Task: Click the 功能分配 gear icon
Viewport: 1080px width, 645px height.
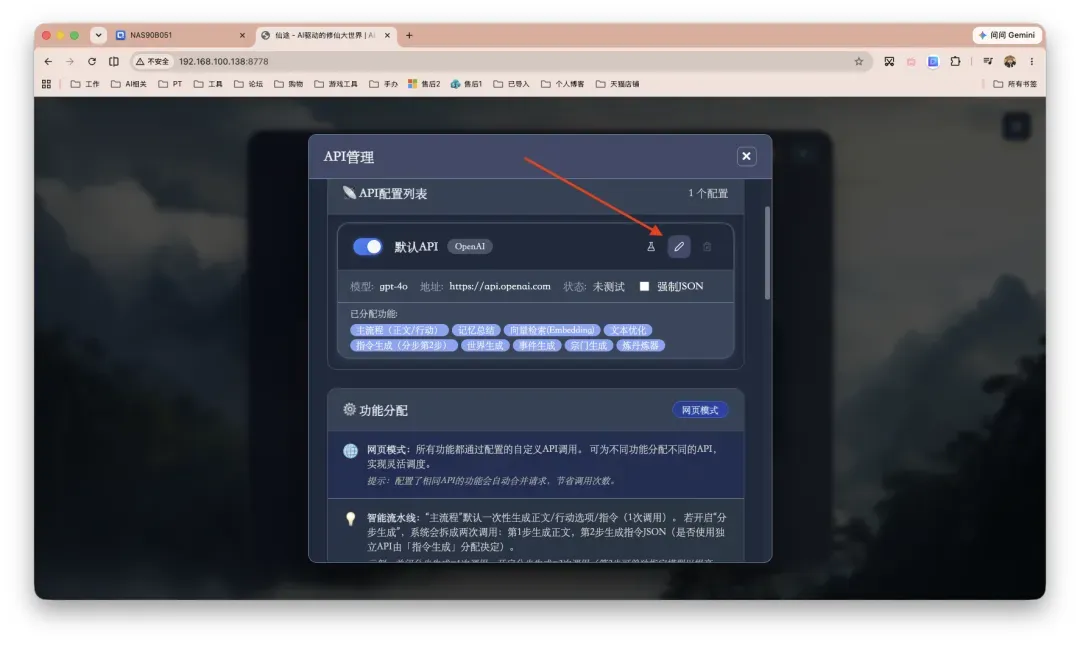Action: point(349,409)
